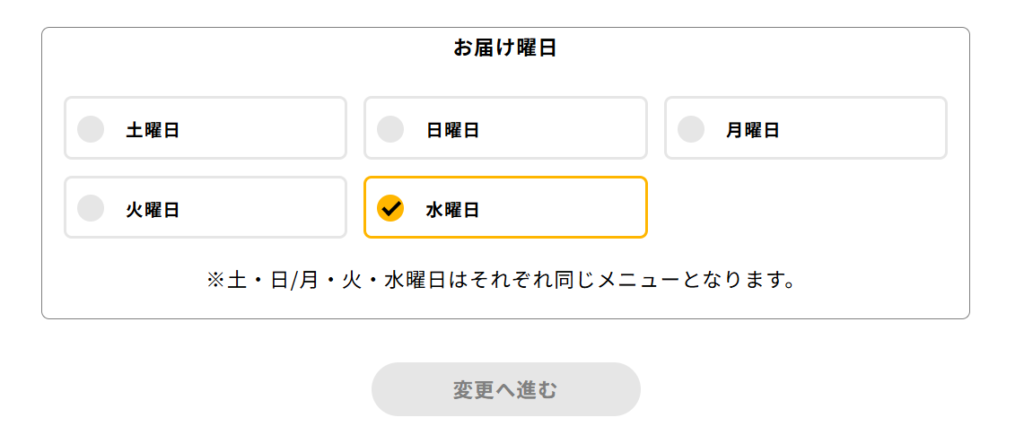Click the 日曜日 label text
The width and height of the screenshot is (1024, 435).
(x=452, y=130)
